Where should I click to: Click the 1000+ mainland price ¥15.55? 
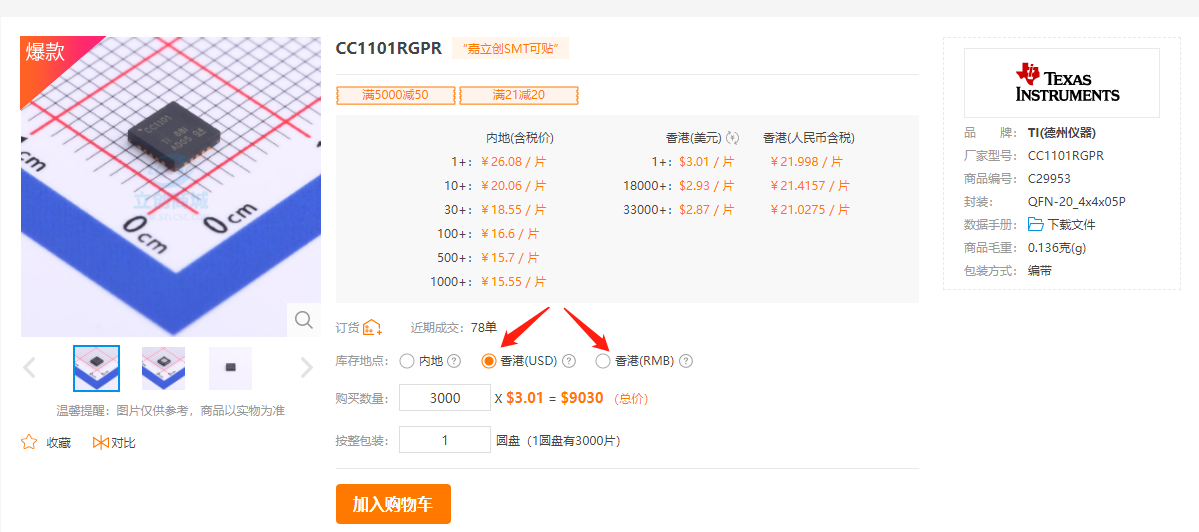[513, 282]
